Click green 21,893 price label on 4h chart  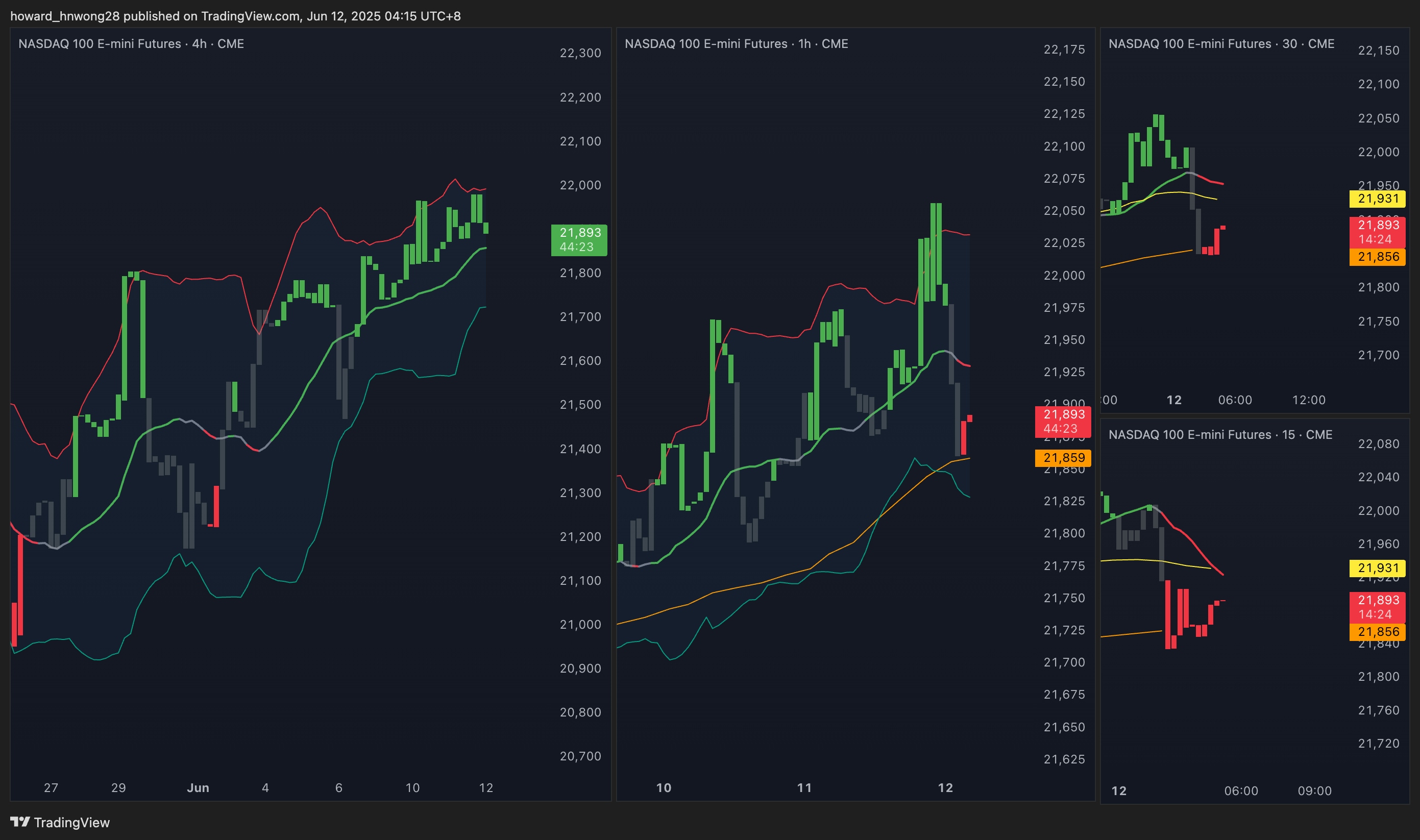(x=579, y=239)
